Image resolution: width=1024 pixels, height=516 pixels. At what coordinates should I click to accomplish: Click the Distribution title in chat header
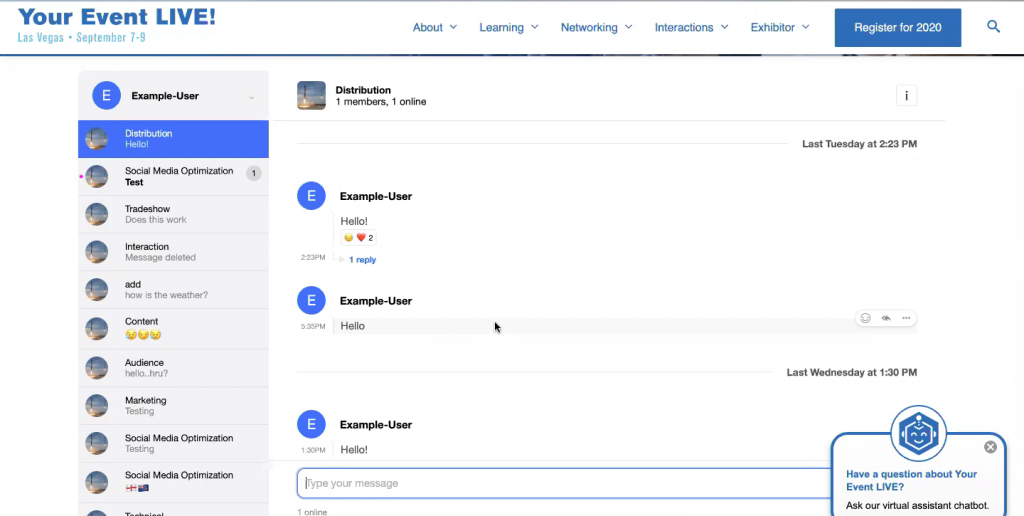tap(363, 90)
